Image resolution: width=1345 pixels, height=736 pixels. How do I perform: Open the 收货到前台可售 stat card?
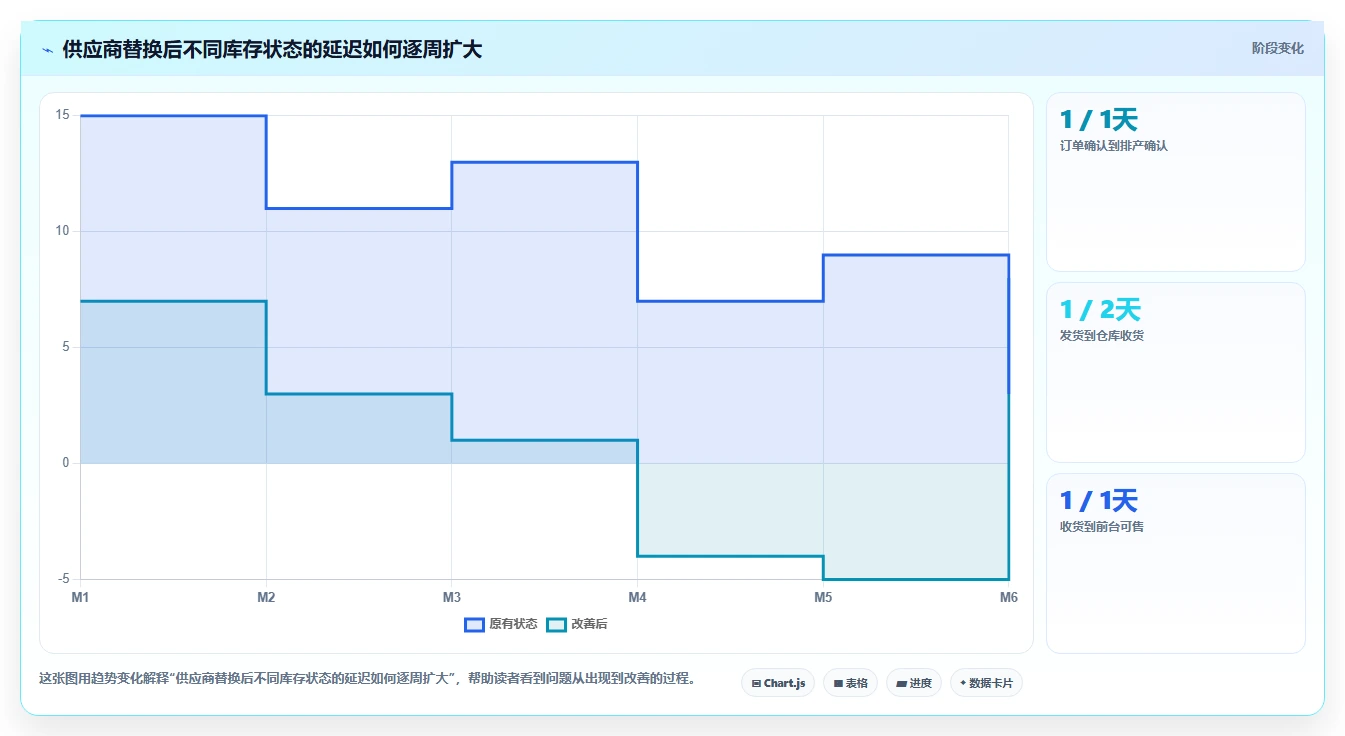[x=1176, y=563]
